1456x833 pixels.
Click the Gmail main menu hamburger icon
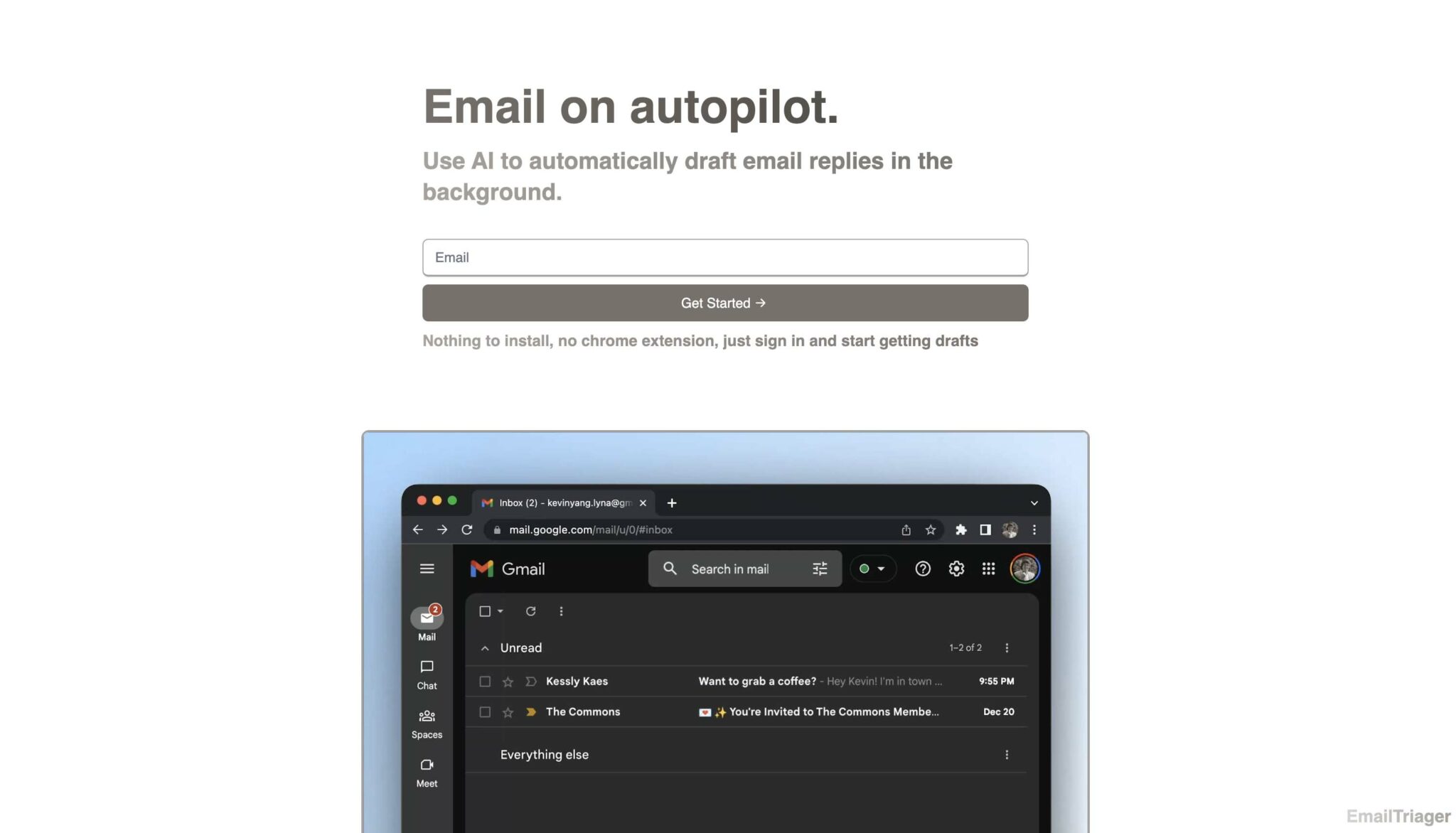(x=427, y=569)
